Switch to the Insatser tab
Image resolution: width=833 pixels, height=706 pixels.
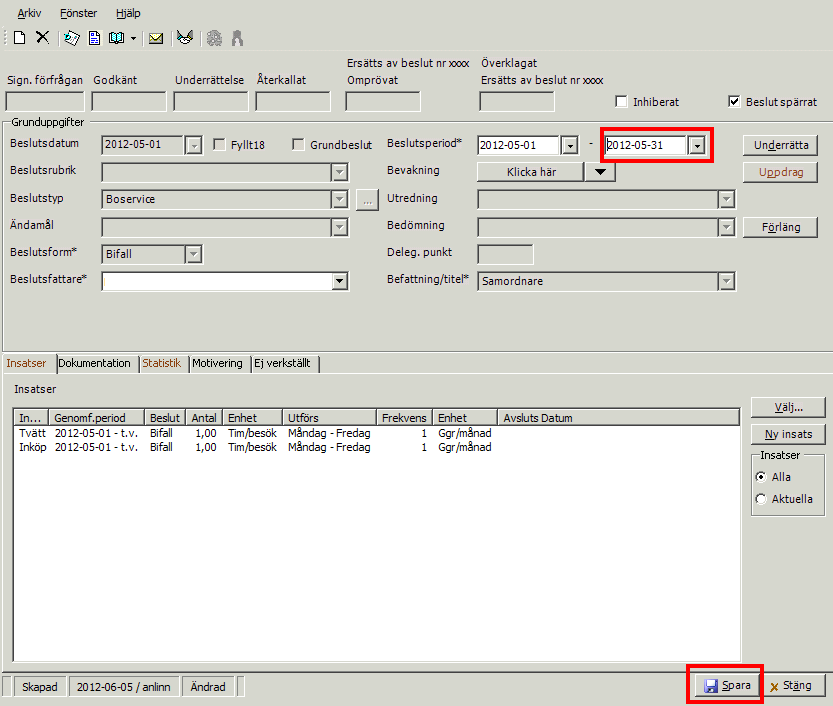point(27,363)
